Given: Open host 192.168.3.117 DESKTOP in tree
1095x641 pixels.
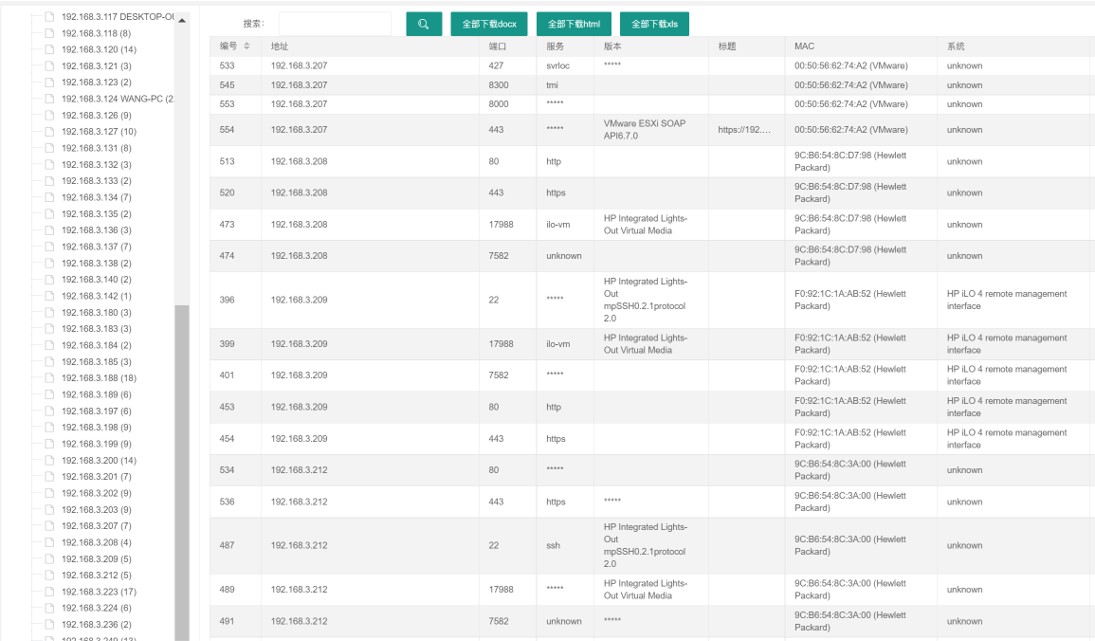Looking at the screenshot, I should pyautogui.click(x=117, y=17).
